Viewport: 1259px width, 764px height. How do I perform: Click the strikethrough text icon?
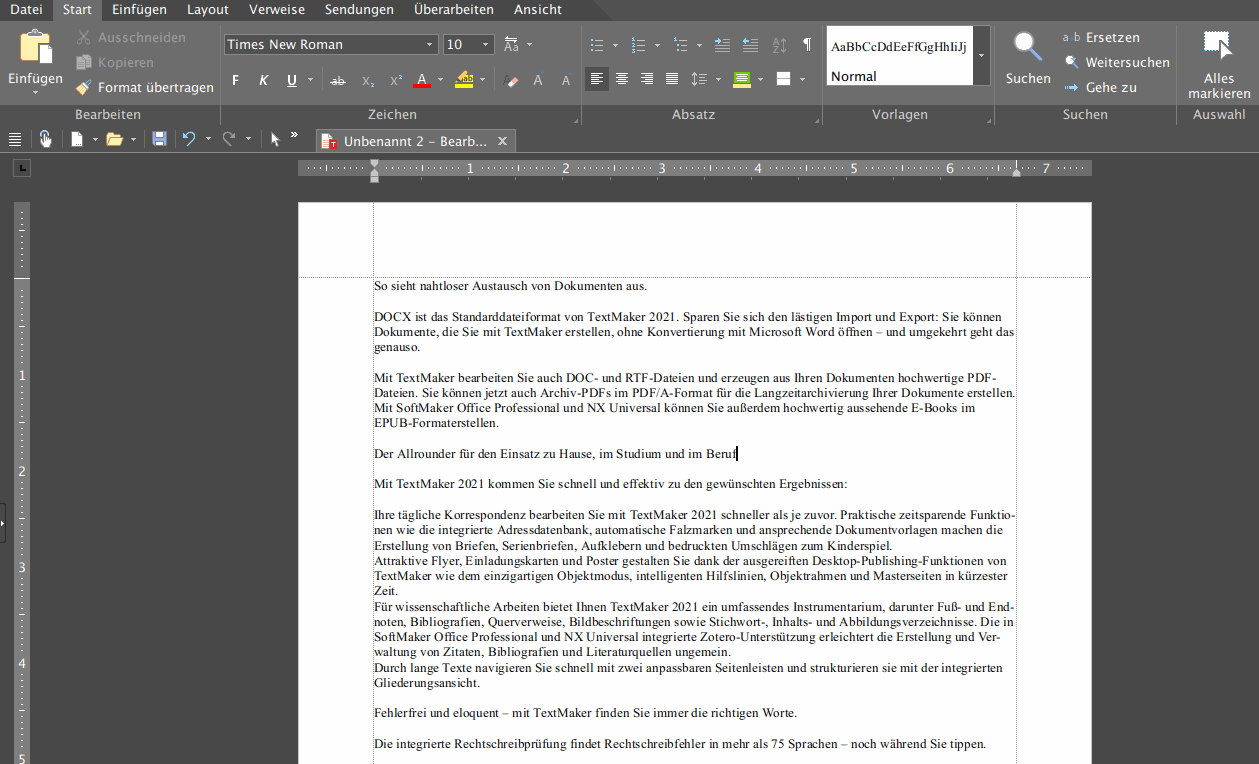[x=338, y=80]
